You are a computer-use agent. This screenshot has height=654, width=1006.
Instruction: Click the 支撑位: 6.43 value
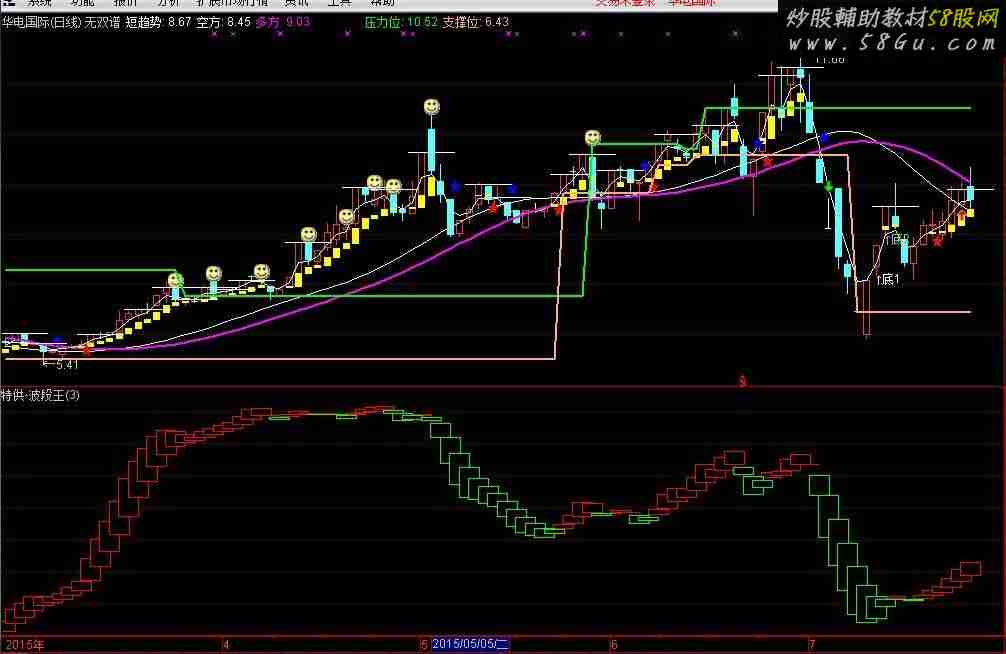475,22
